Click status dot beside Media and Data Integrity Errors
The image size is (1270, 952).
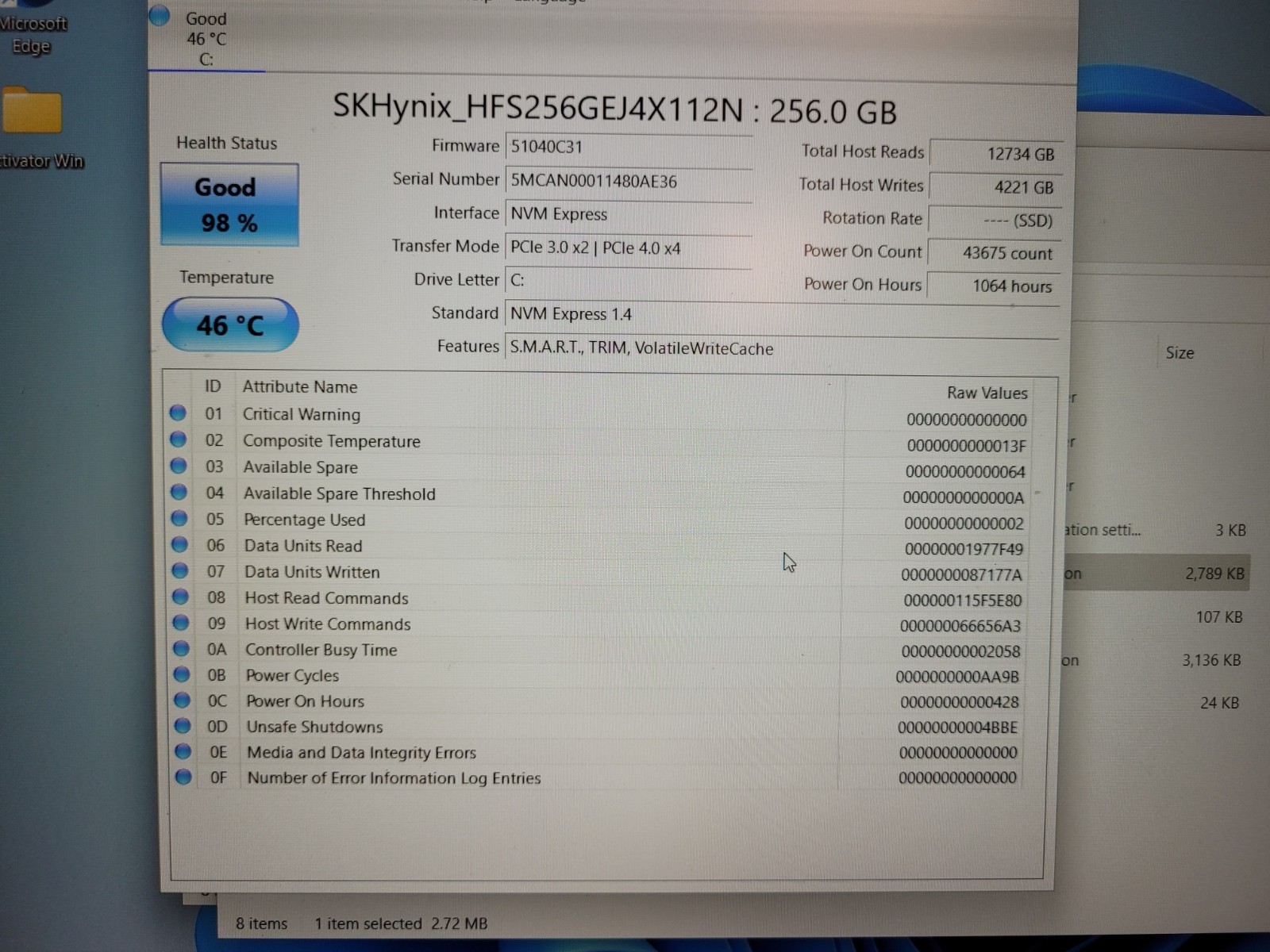[183, 751]
